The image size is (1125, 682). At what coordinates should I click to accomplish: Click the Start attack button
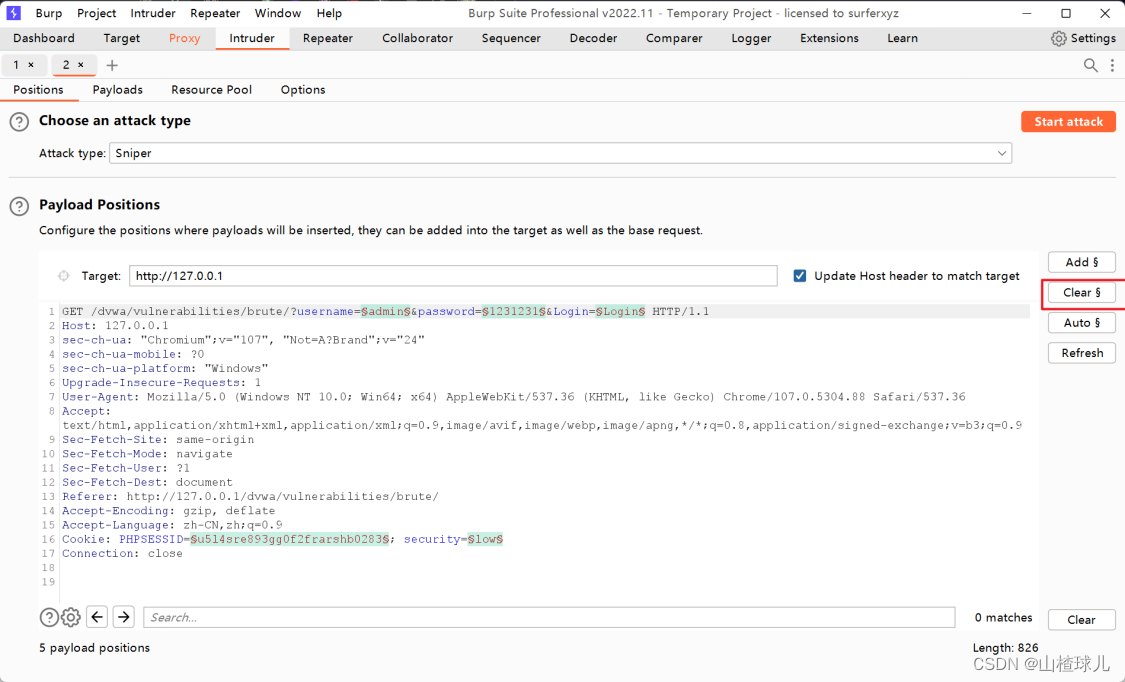point(1068,122)
